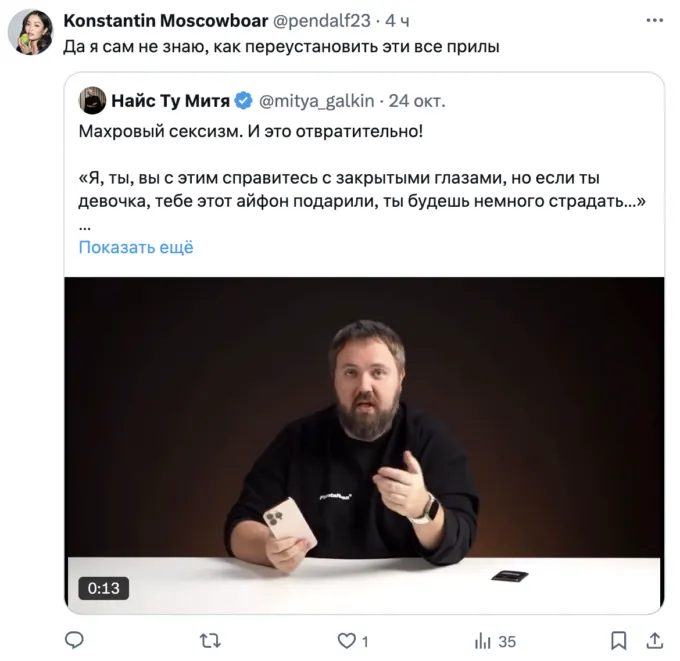This screenshot has width=680, height=661.
Task: Click the 0:13 video duration badge
Action: click(x=104, y=588)
